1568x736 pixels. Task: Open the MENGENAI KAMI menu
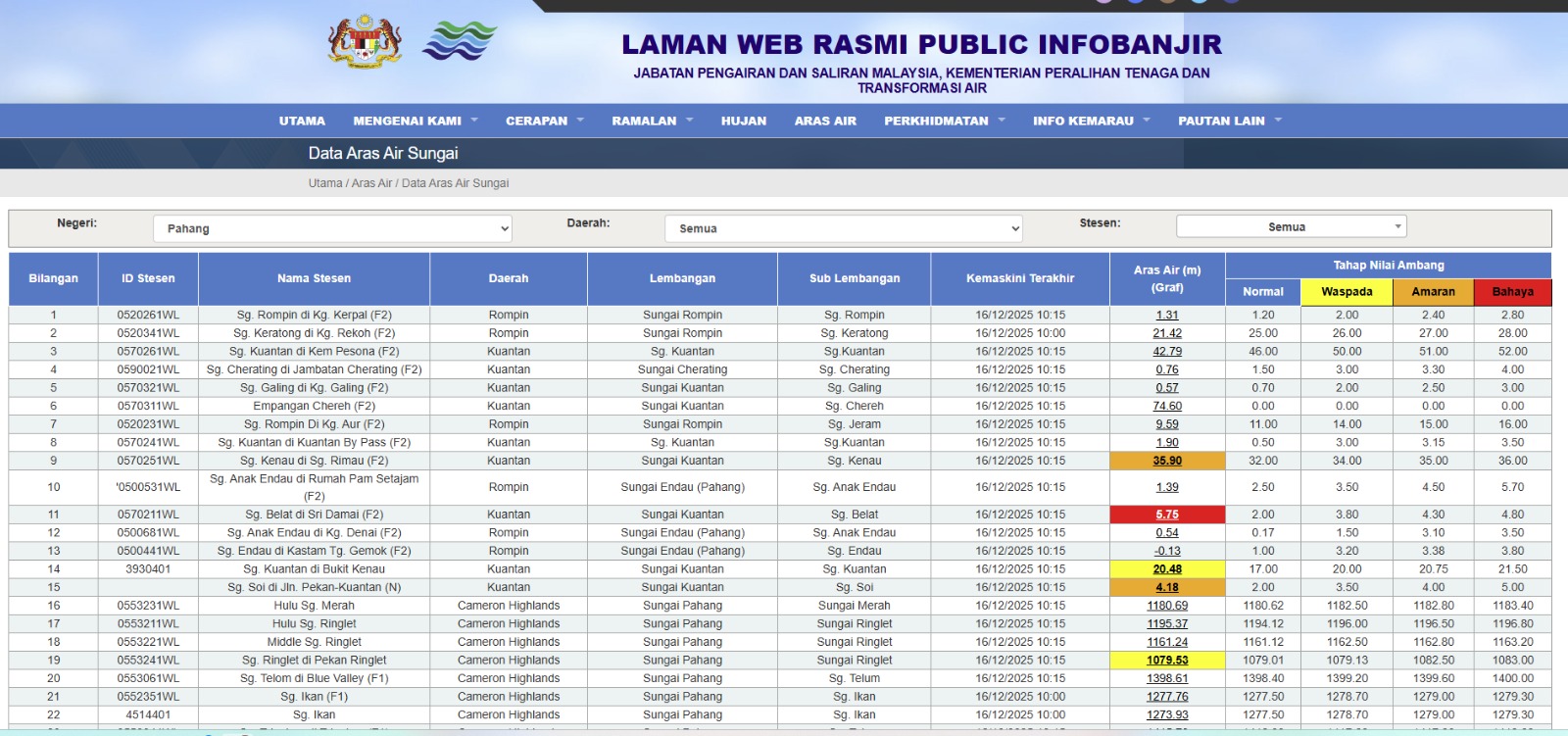click(415, 121)
